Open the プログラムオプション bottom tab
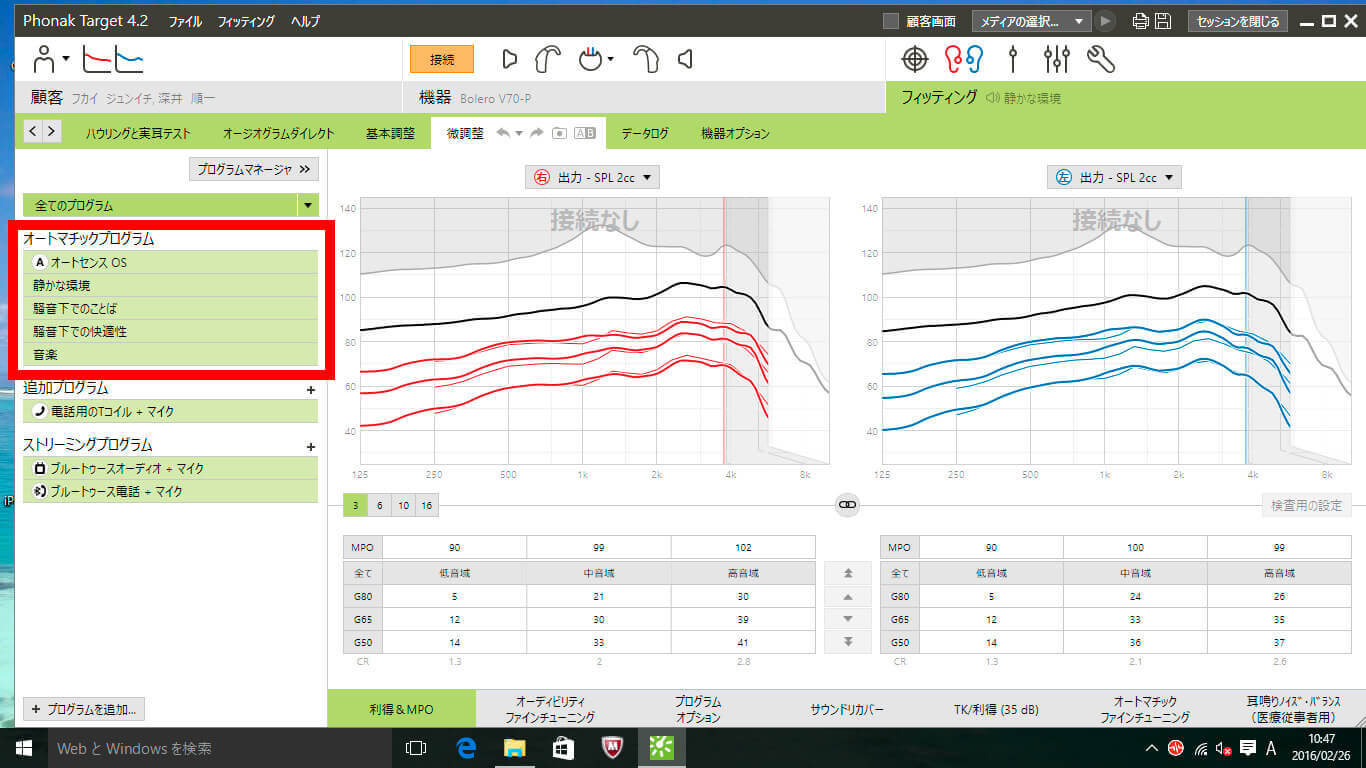This screenshot has width=1366, height=768. [697, 709]
